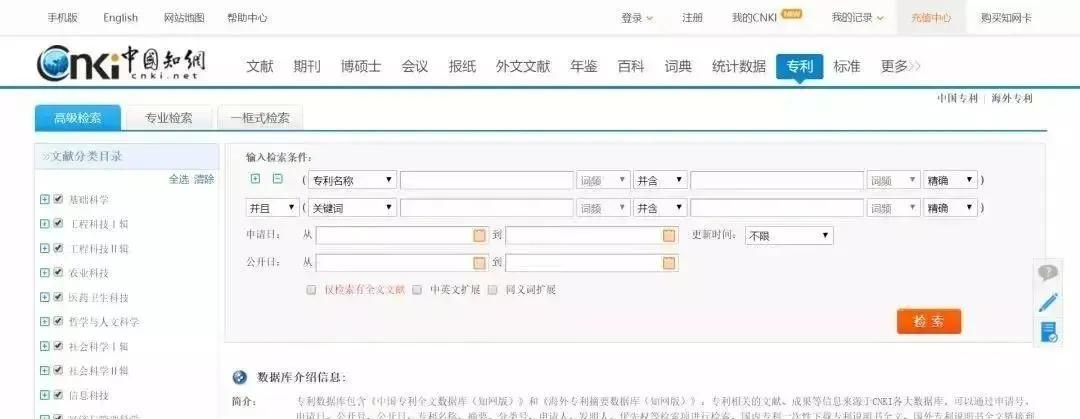The width and height of the screenshot is (1080, 419).
Task: Open the 并且 logic operator dropdown
Action: (272, 207)
